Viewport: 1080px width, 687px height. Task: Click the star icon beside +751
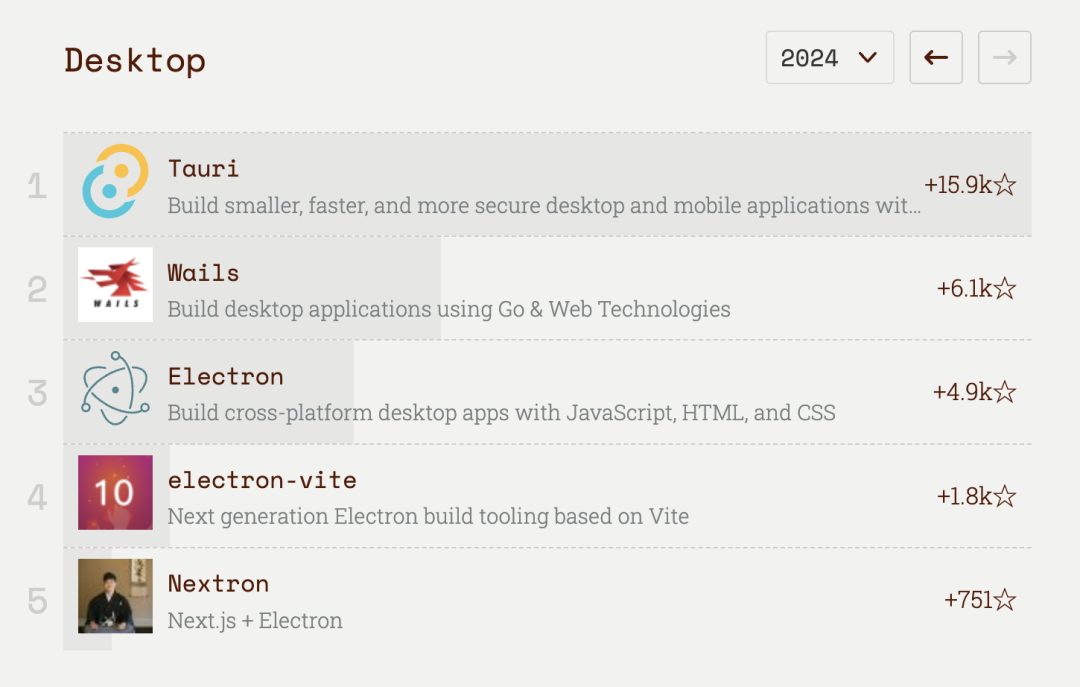(1005, 599)
